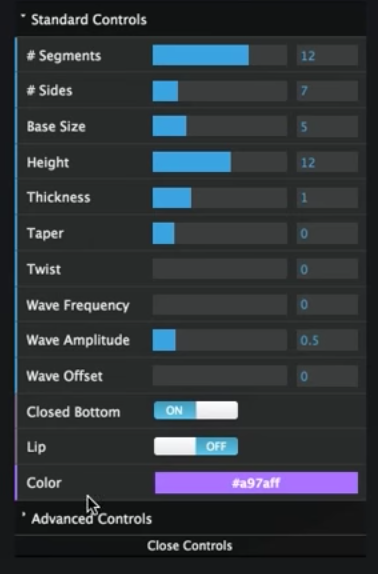This screenshot has width=378, height=574.
Task: Click the Wave Frequency slider track
Action: coord(220,305)
